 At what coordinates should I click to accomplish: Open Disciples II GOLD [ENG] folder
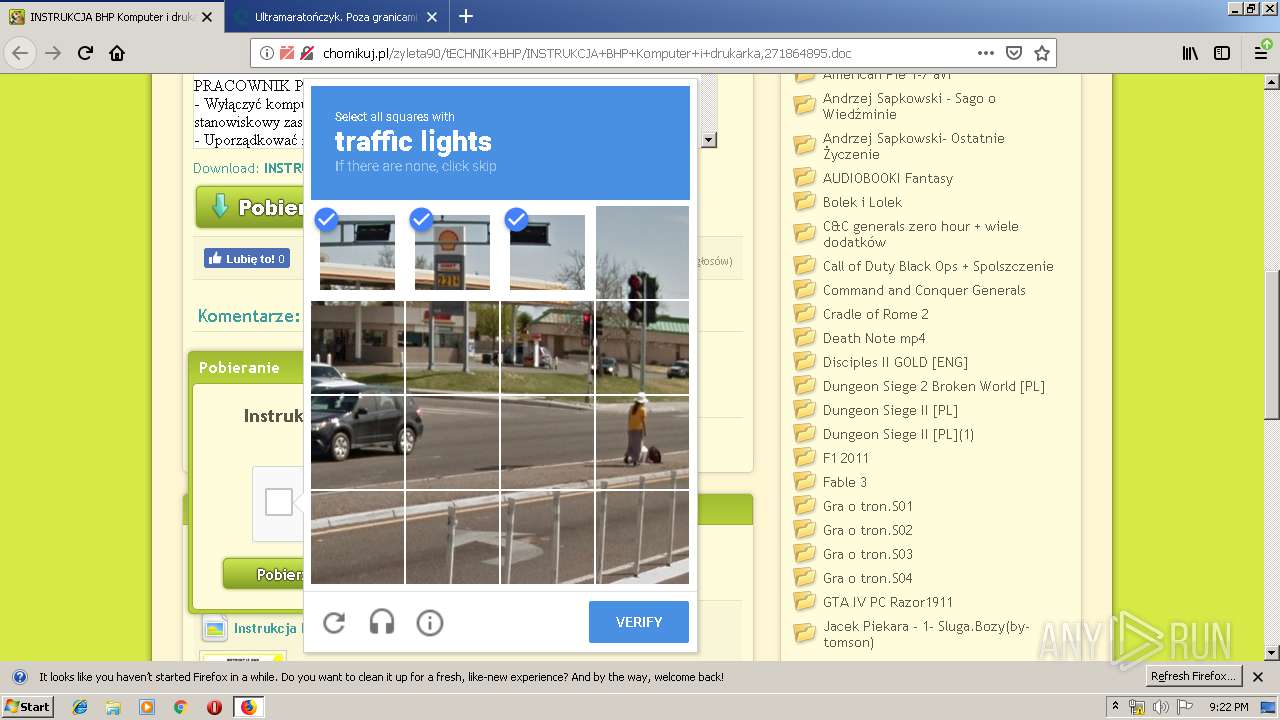pyautogui.click(x=895, y=362)
